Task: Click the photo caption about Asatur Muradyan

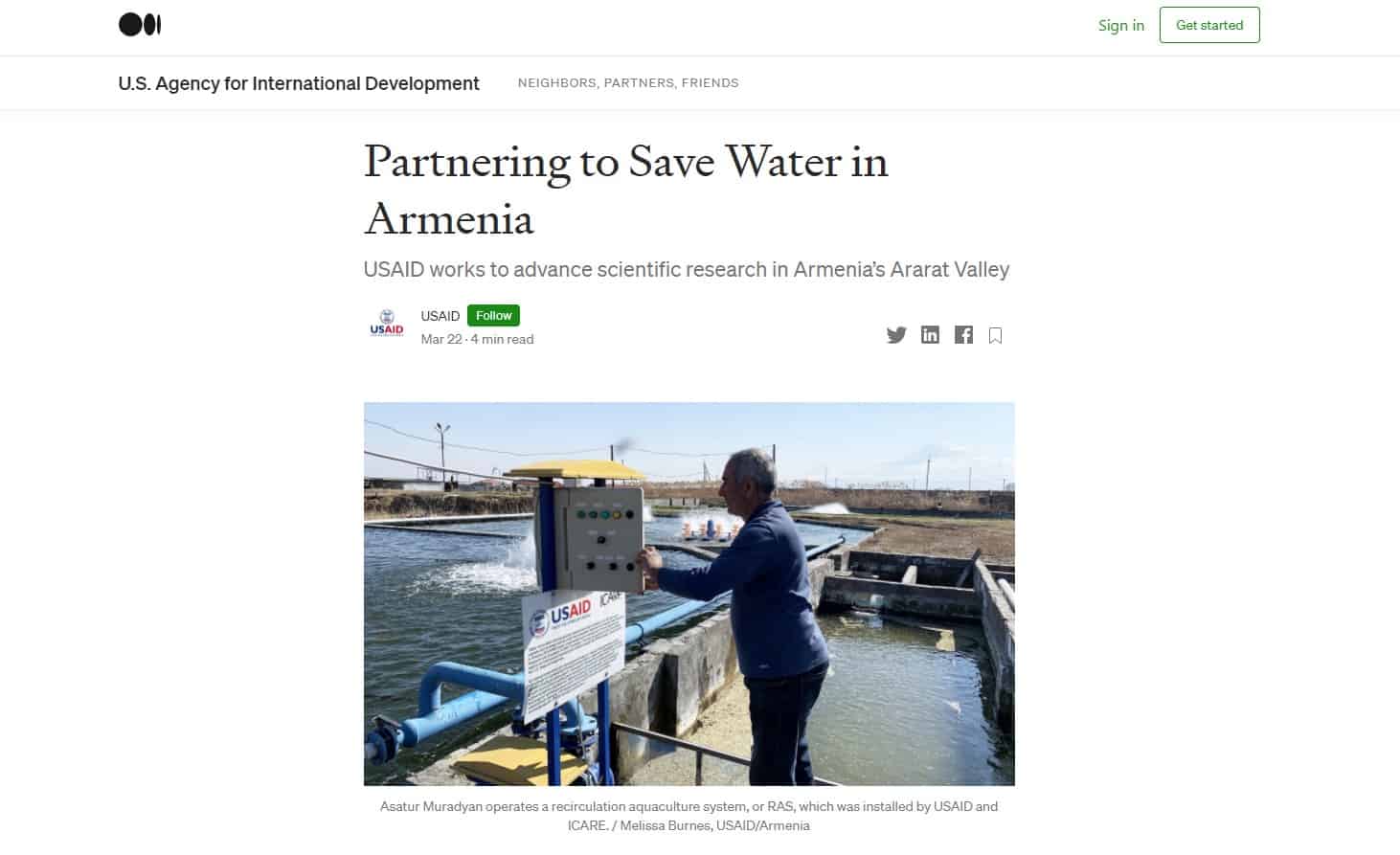Action: pos(689,816)
